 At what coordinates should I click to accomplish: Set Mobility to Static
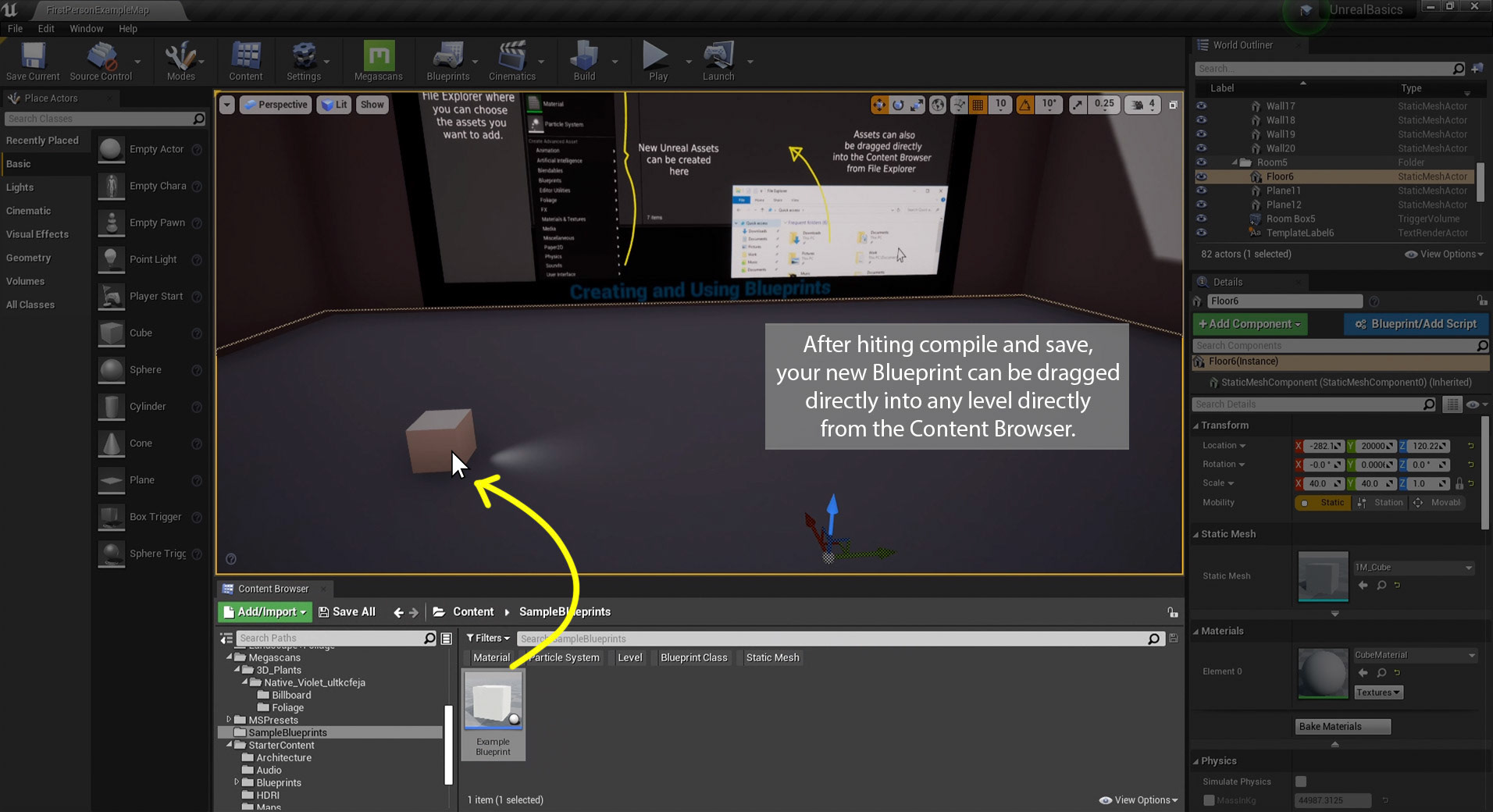[x=1322, y=503]
